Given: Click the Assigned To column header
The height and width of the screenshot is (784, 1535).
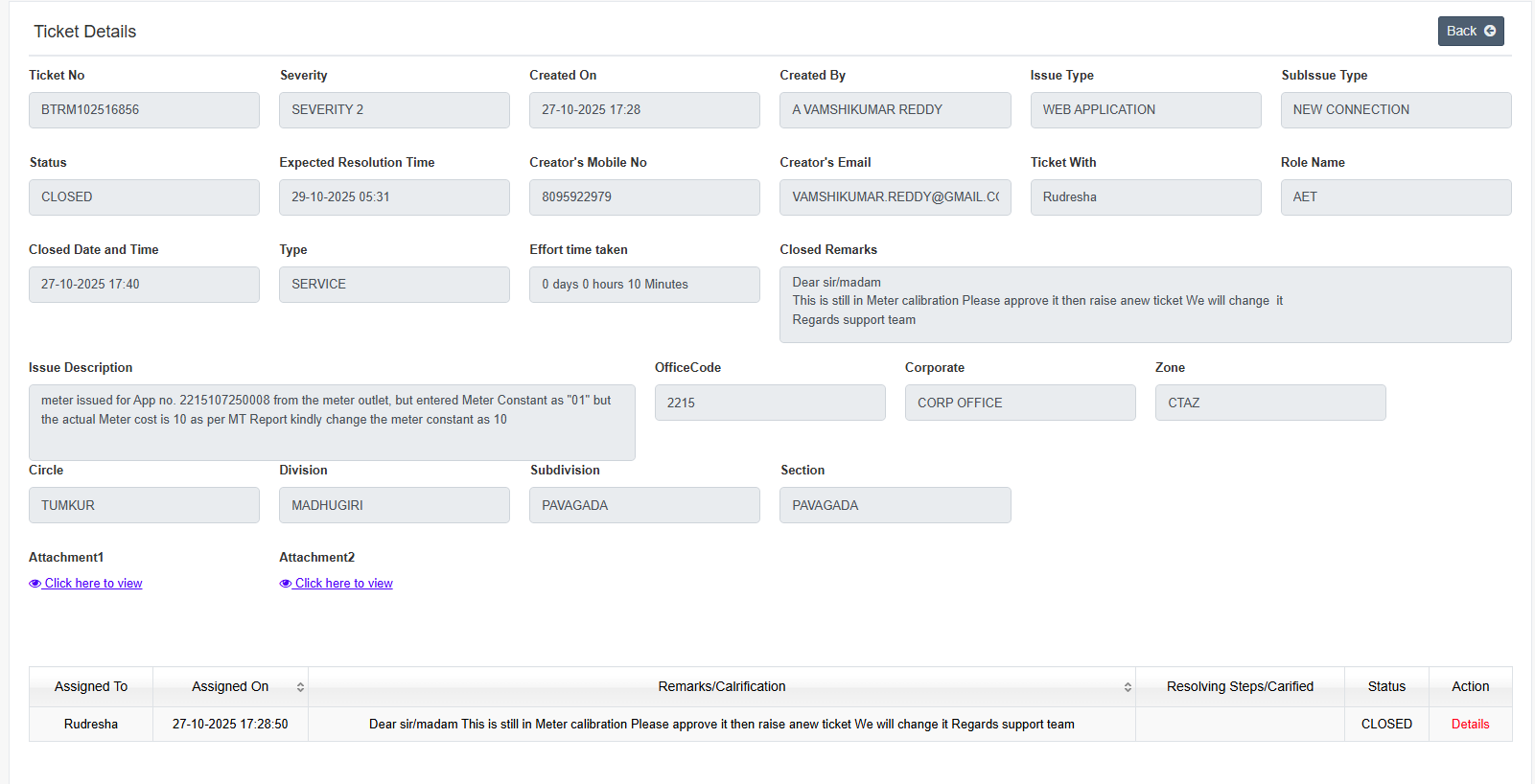Looking at the screenshot, I should click(x=91, y=687).
